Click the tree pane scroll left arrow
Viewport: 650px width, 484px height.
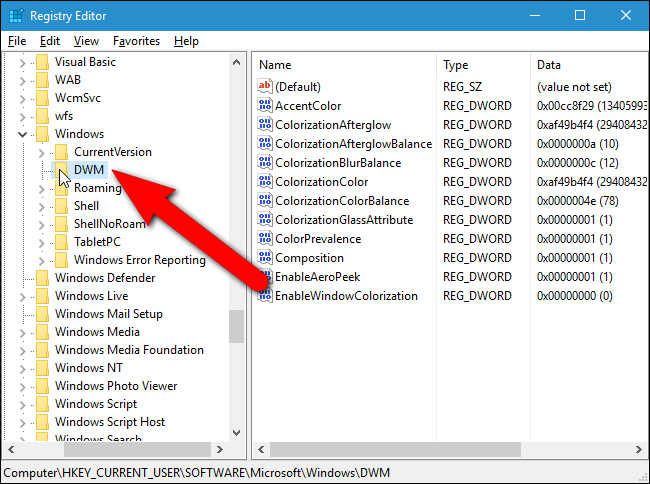point(11,450)
